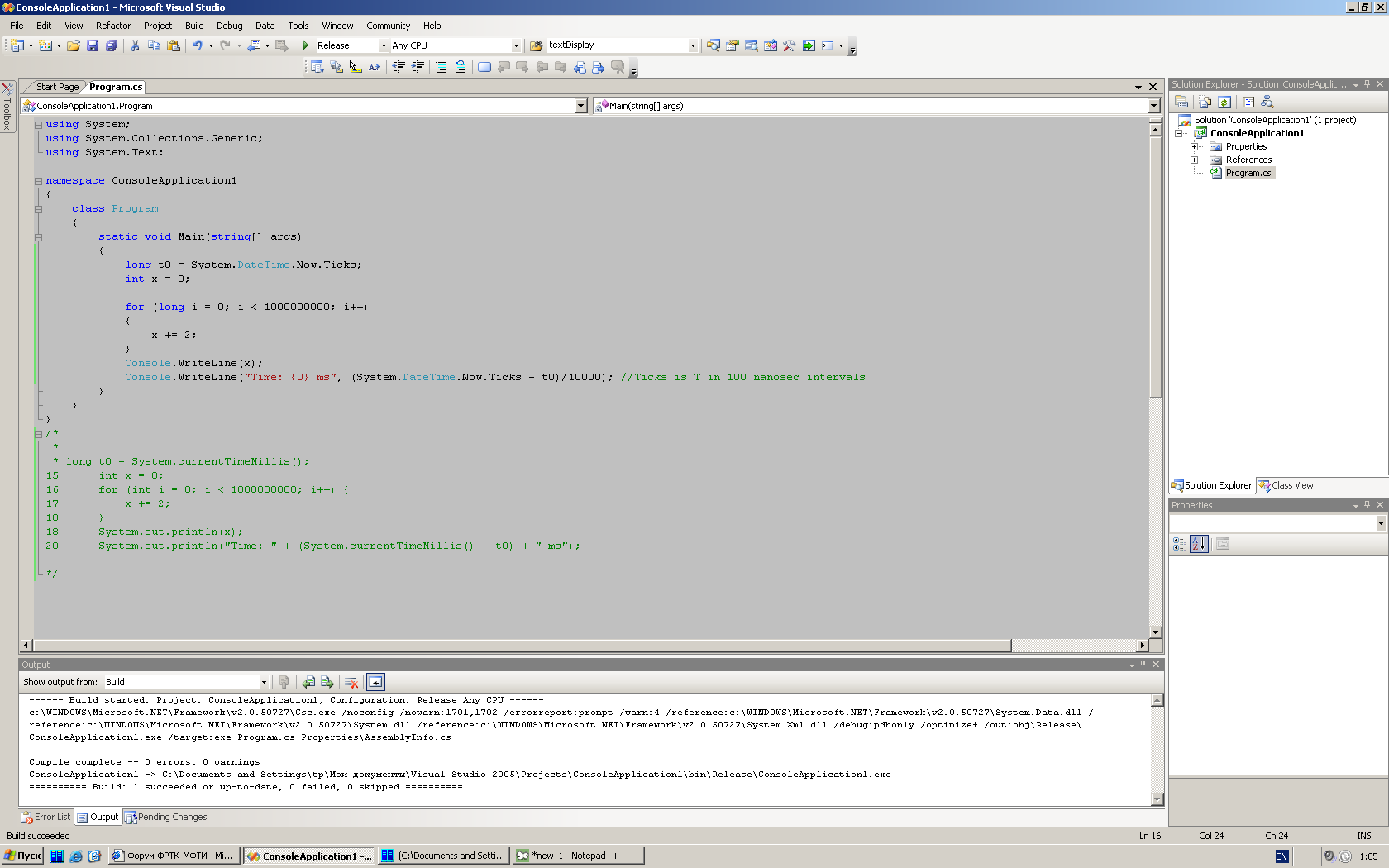Toggle Word Wrap button in Output toolbar
Screen dimensions: 1389x868
375,682
